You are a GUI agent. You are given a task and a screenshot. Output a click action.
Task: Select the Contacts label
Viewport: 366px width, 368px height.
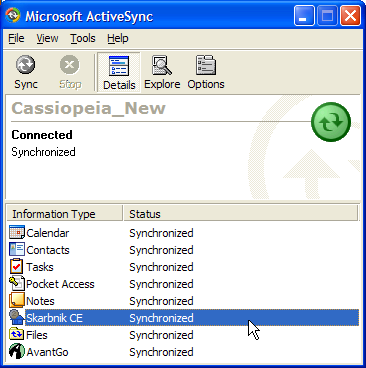tap(48, 250)
